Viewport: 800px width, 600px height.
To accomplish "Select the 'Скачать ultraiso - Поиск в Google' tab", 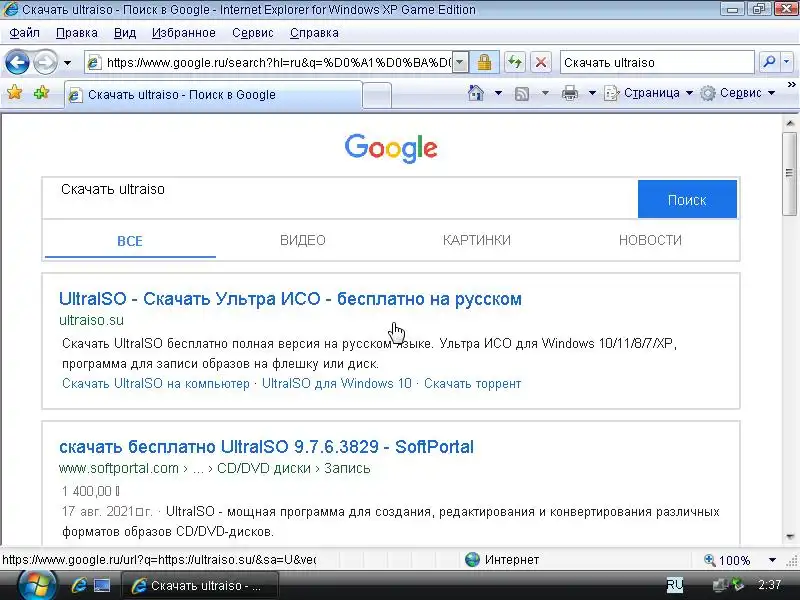I will (213, 95).
